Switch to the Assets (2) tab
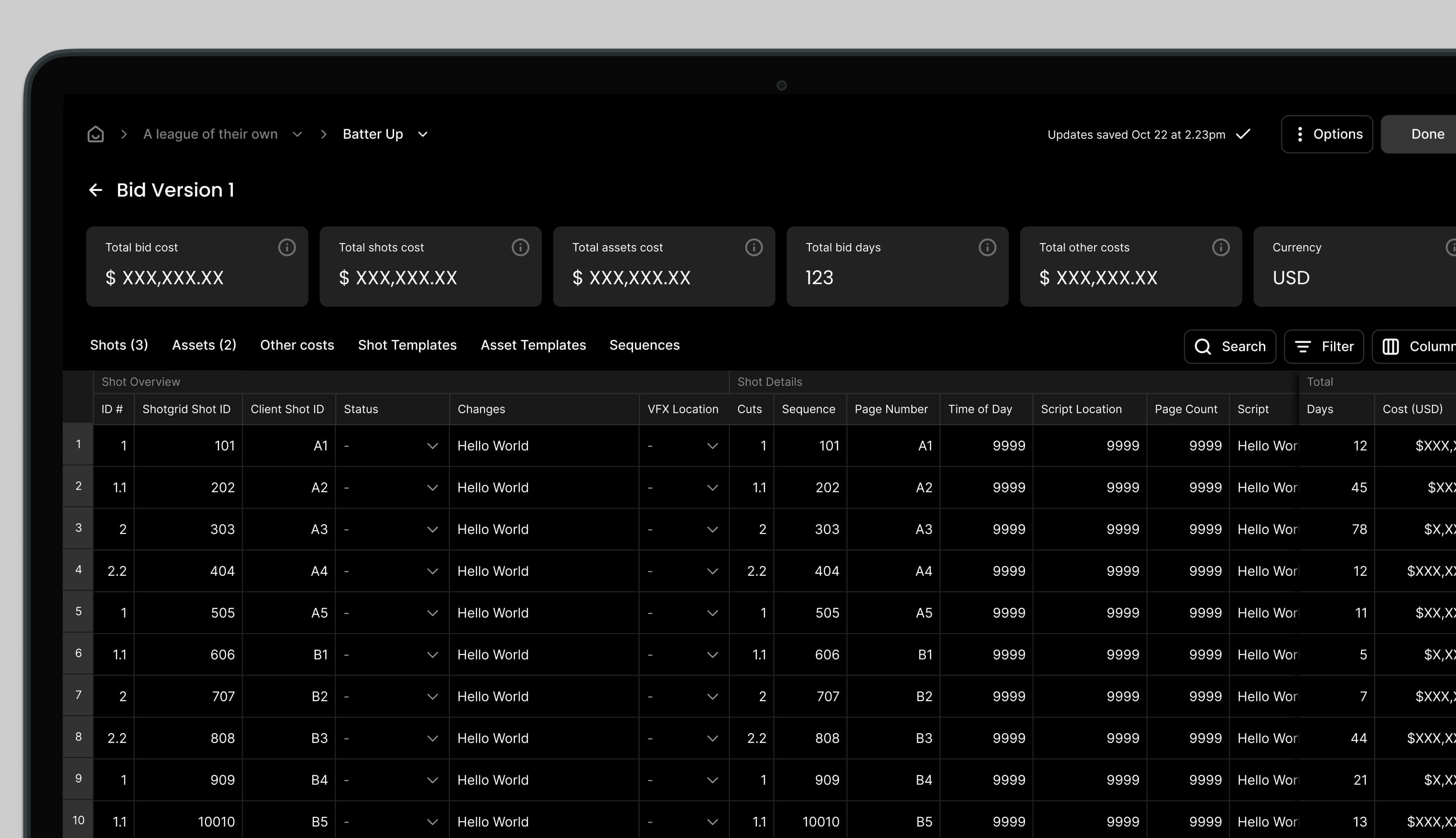 204,345
